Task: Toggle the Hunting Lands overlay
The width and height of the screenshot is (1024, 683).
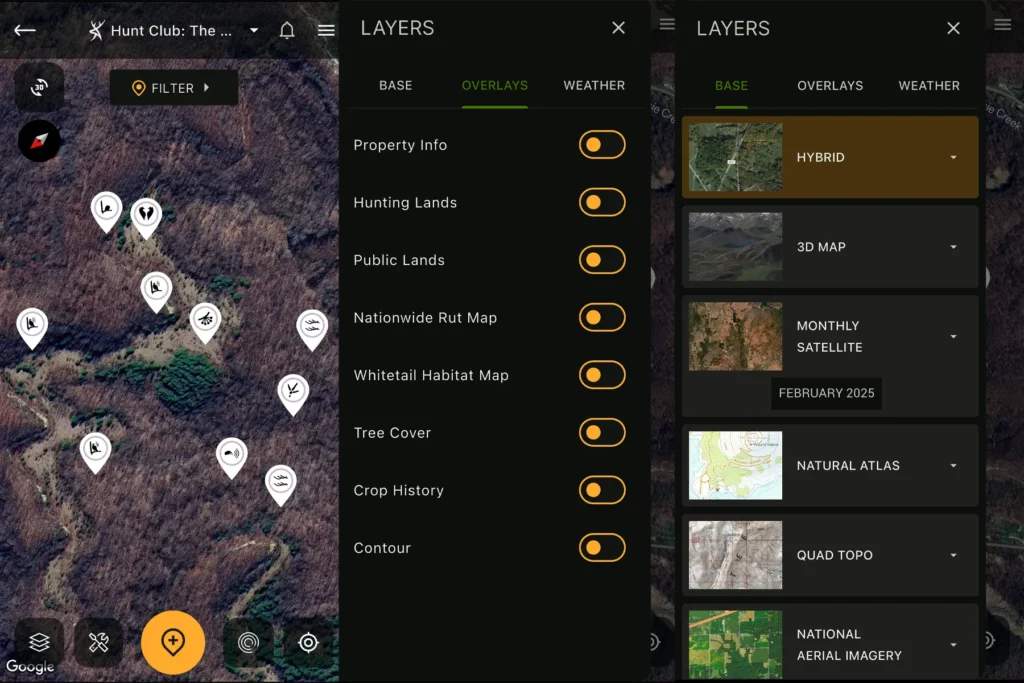Action: coord(601,202)
